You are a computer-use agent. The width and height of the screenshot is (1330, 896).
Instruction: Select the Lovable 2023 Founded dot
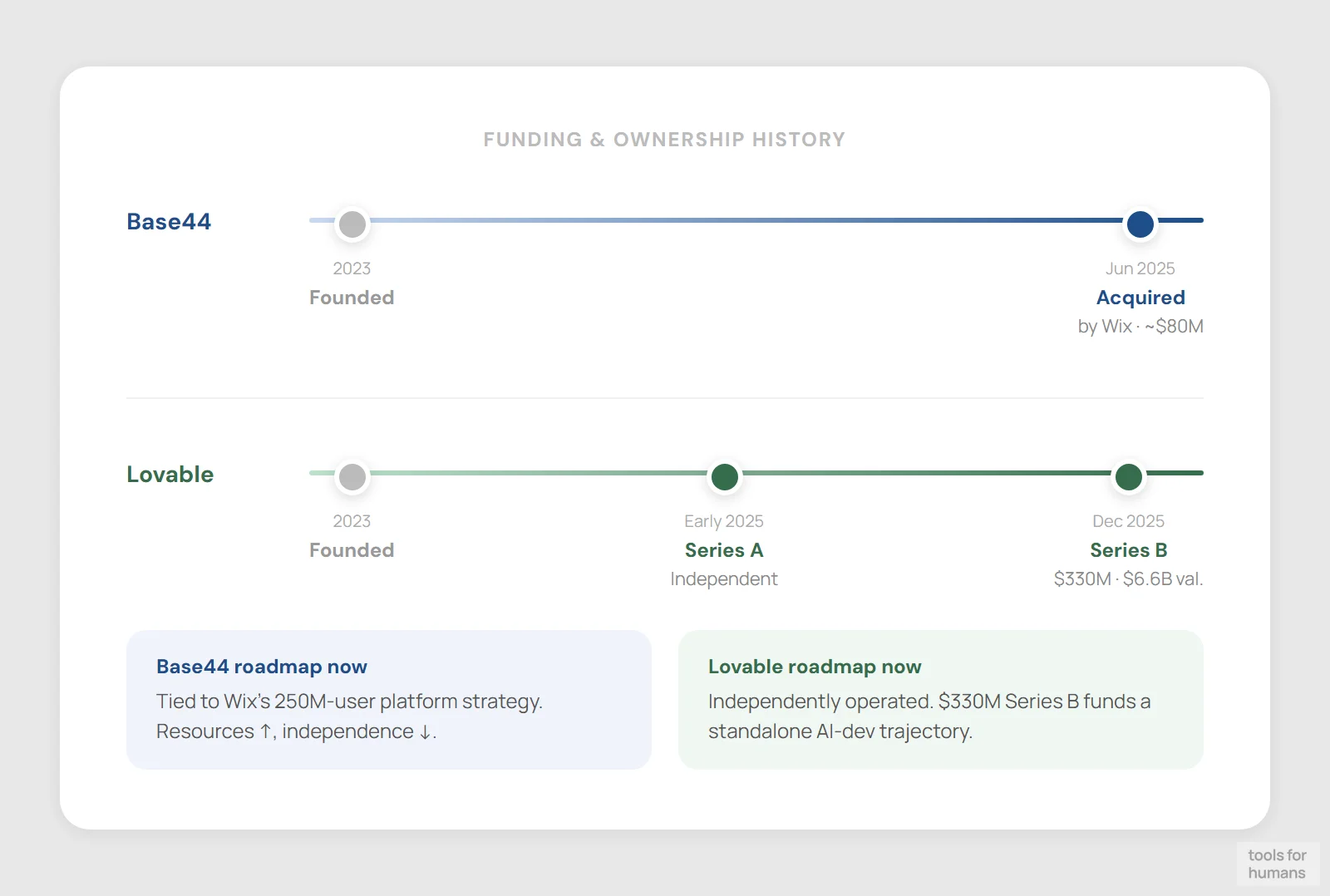352,476
